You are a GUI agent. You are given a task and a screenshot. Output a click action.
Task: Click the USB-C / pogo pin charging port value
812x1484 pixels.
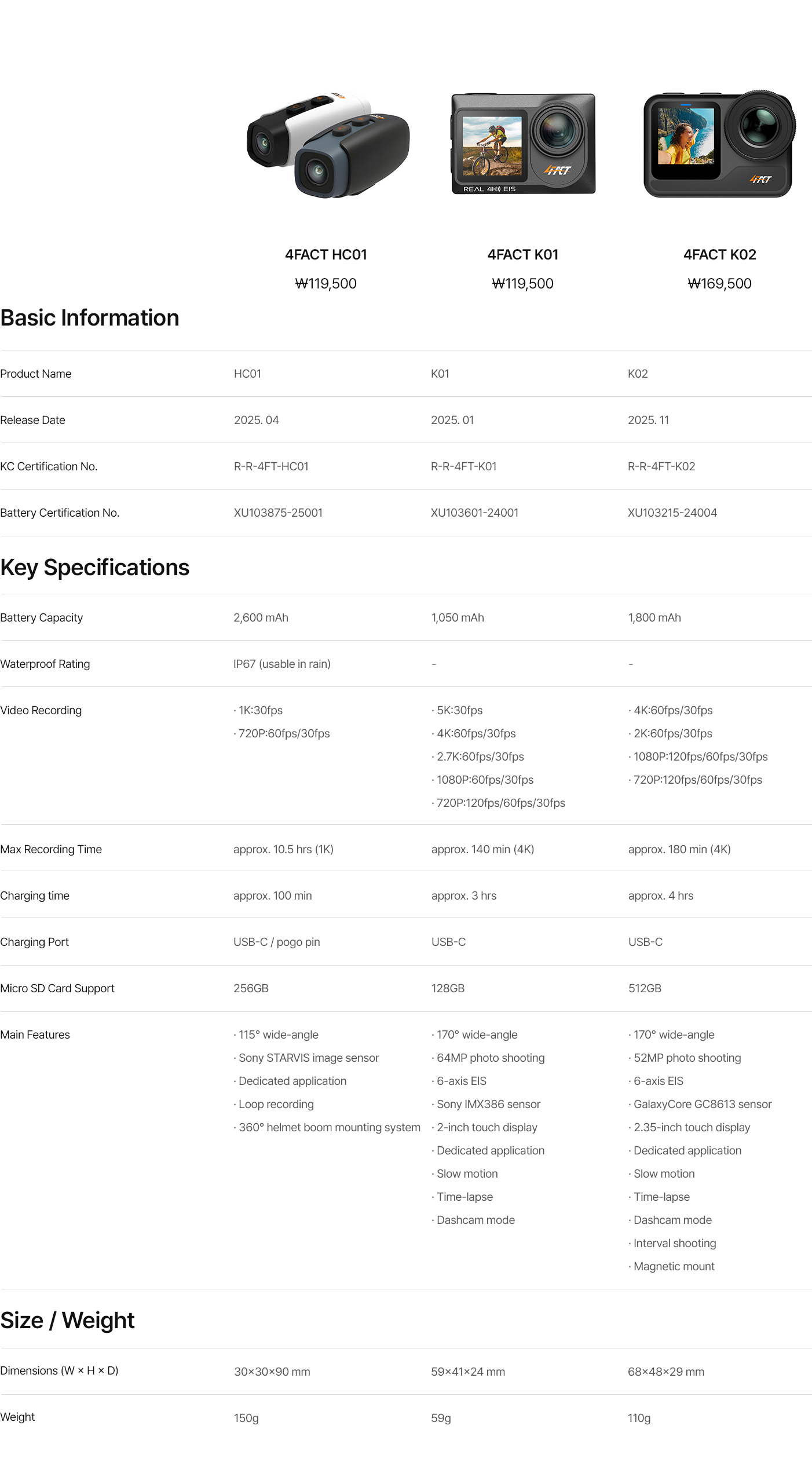coord(276,942)
